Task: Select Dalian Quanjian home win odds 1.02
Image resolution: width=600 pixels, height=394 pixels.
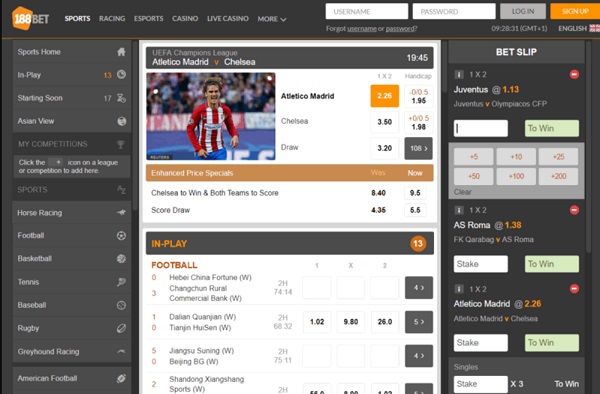Action: coord(317,322)
